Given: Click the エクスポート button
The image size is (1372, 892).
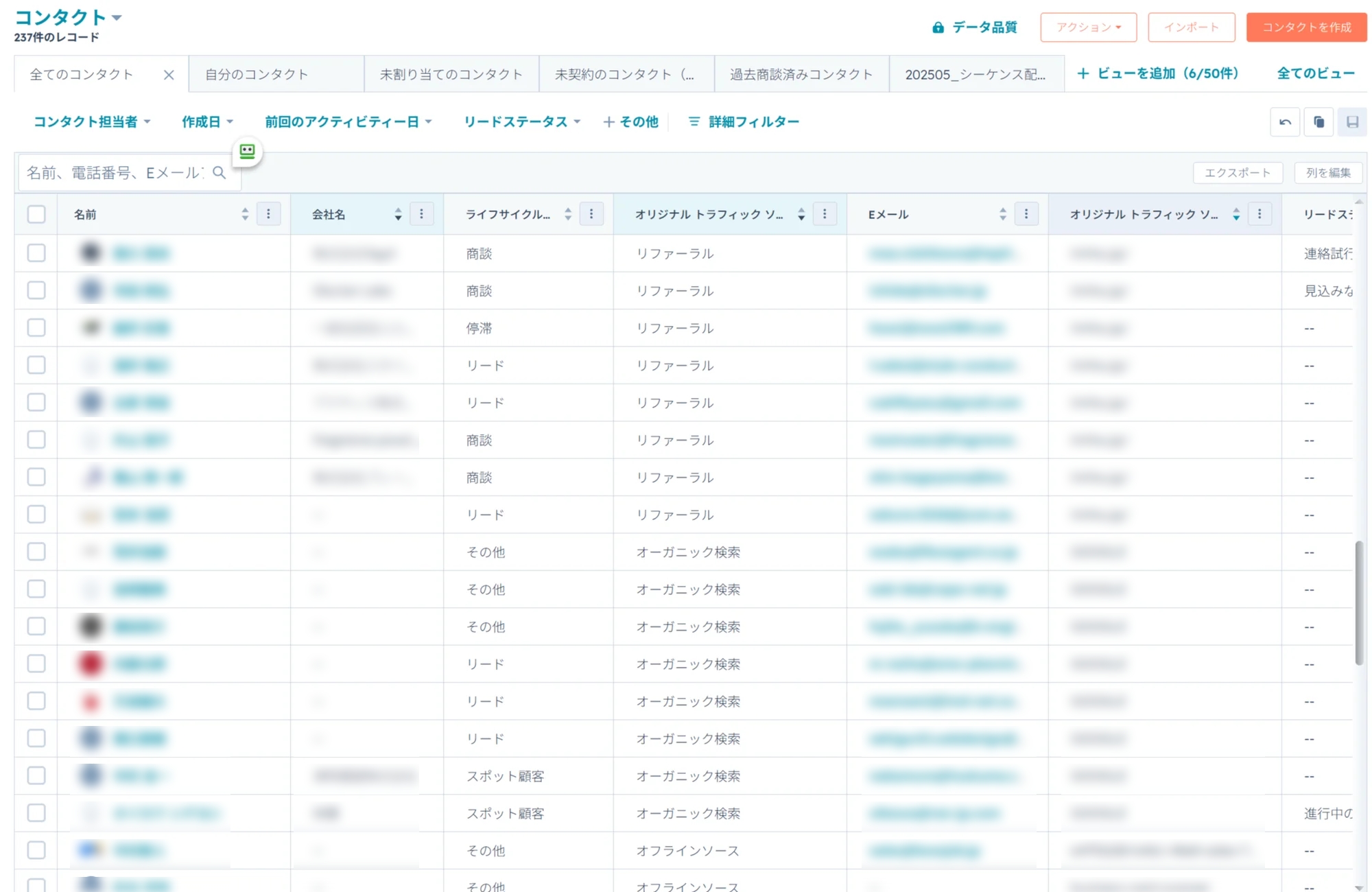Looking at the screenshot, I should pyautogui.click(x=1238, y=173).
